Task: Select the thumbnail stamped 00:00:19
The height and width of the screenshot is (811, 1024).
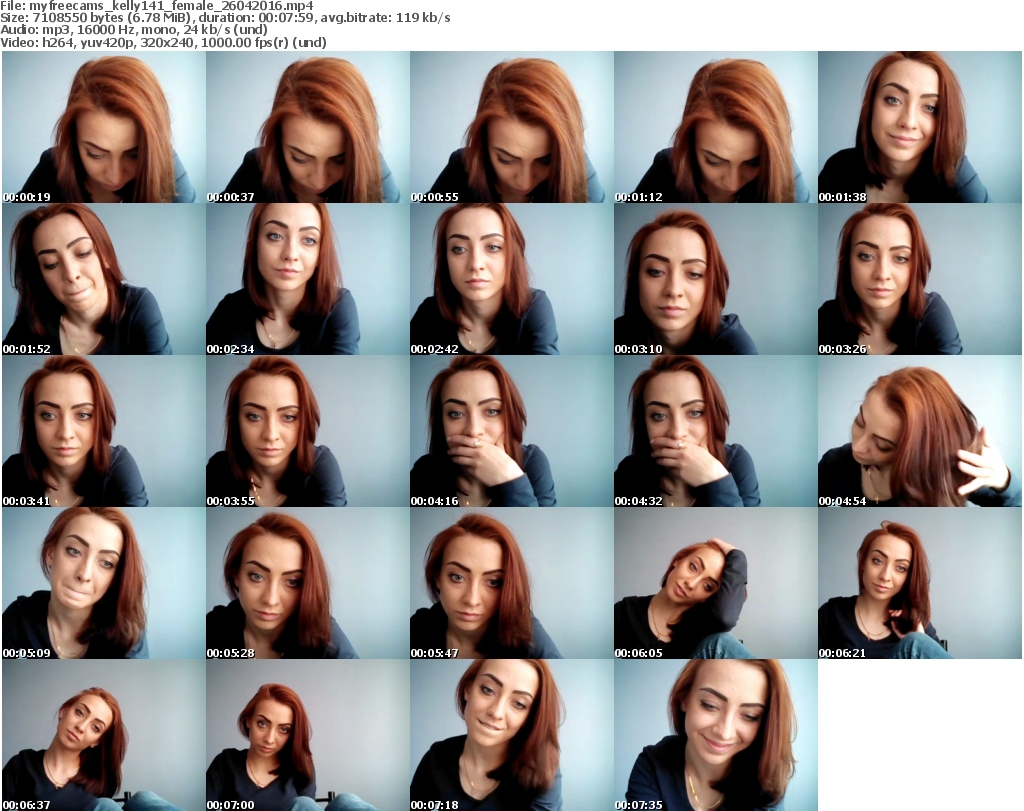Action: coord(104,127)
